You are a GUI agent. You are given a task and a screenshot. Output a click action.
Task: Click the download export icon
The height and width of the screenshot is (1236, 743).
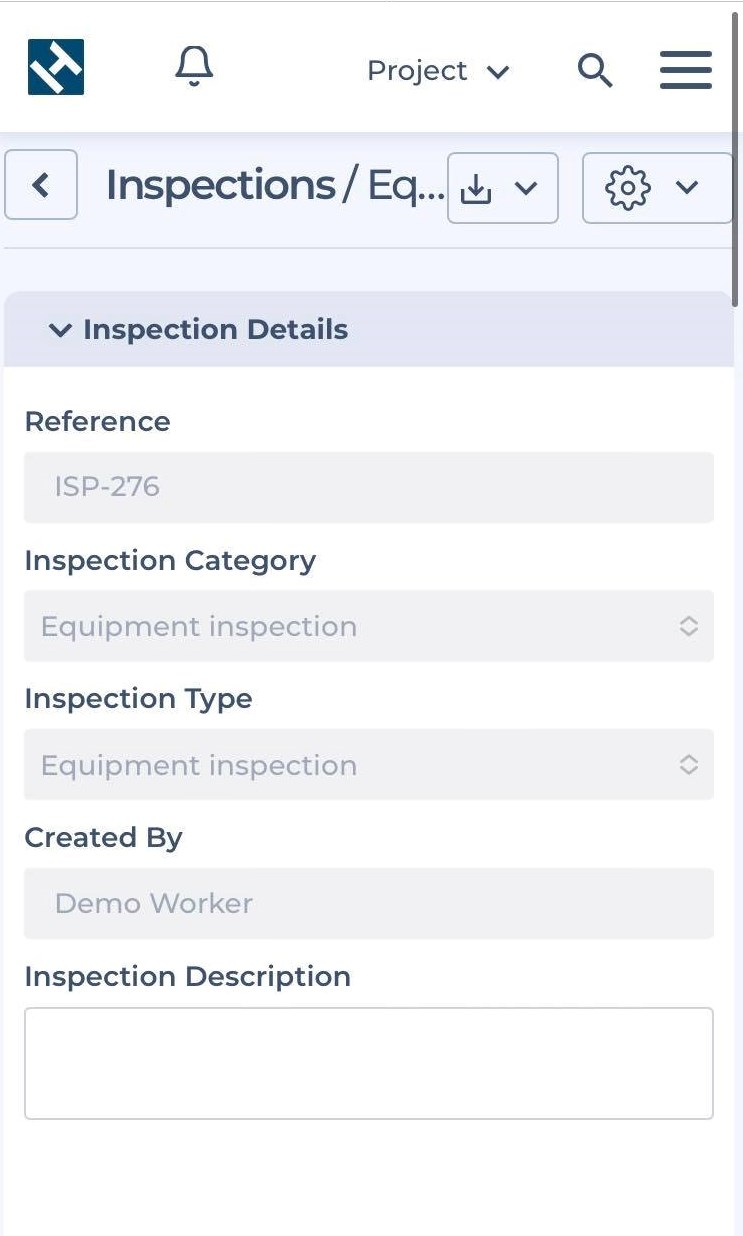click(x=477, y=188)
